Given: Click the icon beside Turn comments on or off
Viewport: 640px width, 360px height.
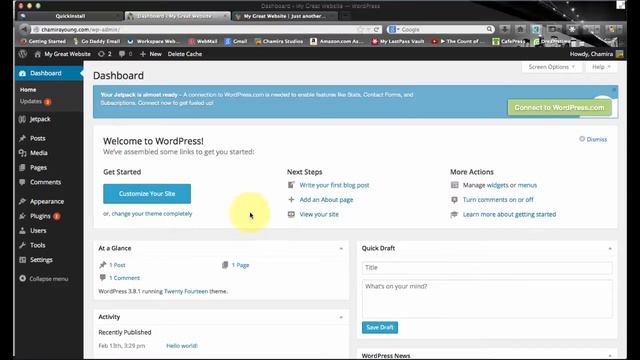Looking at the screenshot, I should 454,200.
